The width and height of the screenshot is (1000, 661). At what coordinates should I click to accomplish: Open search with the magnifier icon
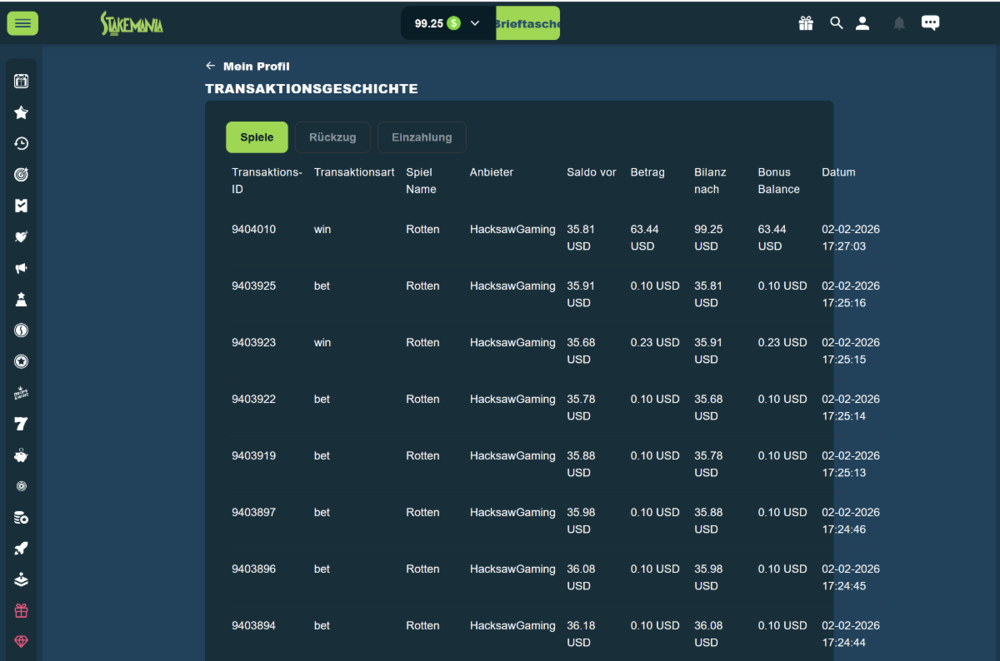point(836,23)
